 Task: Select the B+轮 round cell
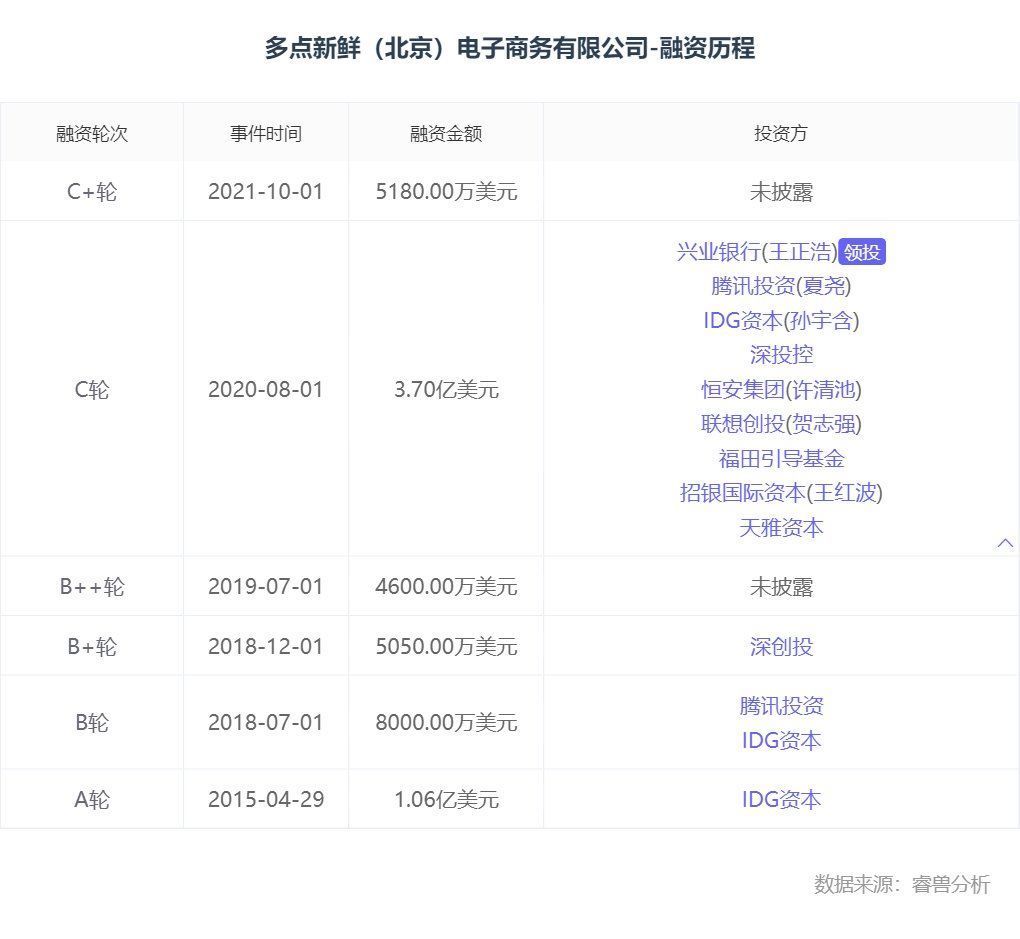[x=92, y=647]
